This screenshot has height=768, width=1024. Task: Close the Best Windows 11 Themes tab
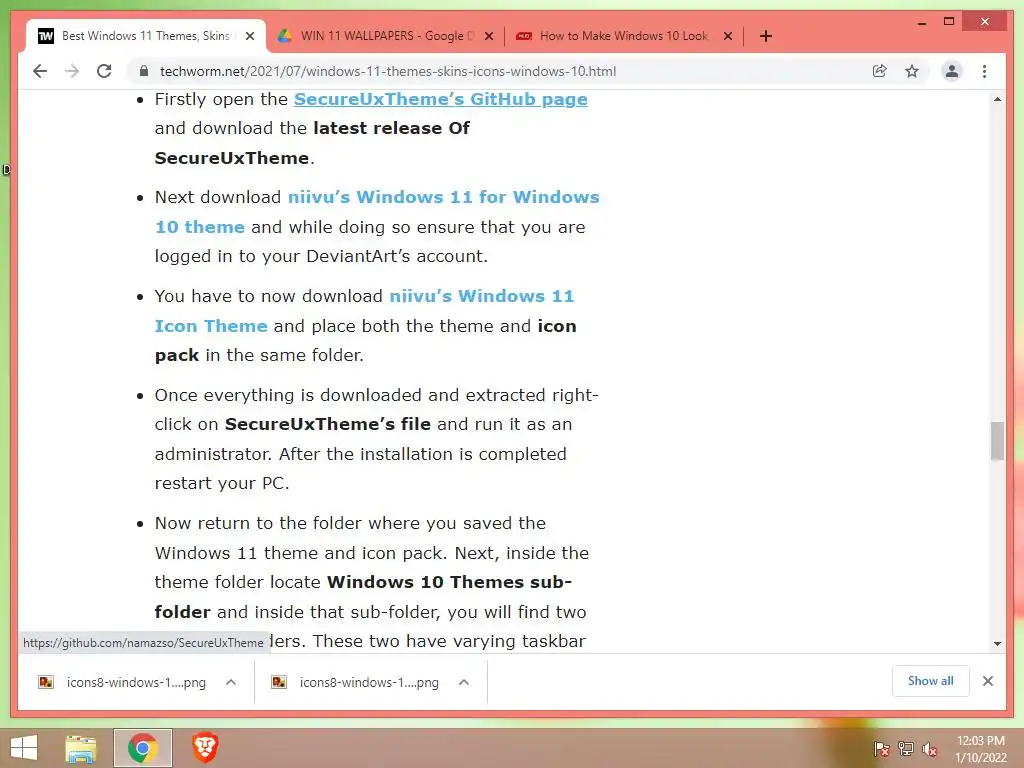[249, 36]
